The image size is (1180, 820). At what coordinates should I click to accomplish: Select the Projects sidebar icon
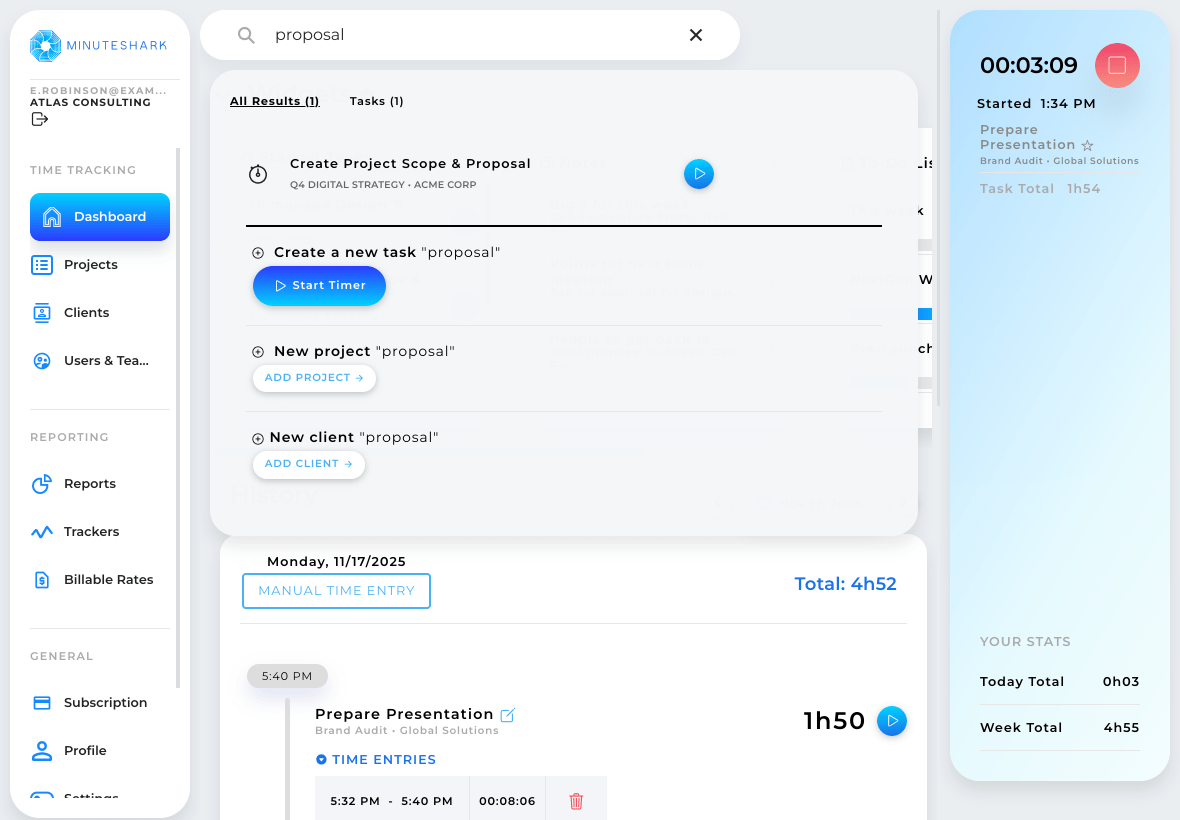click(41, 264)
